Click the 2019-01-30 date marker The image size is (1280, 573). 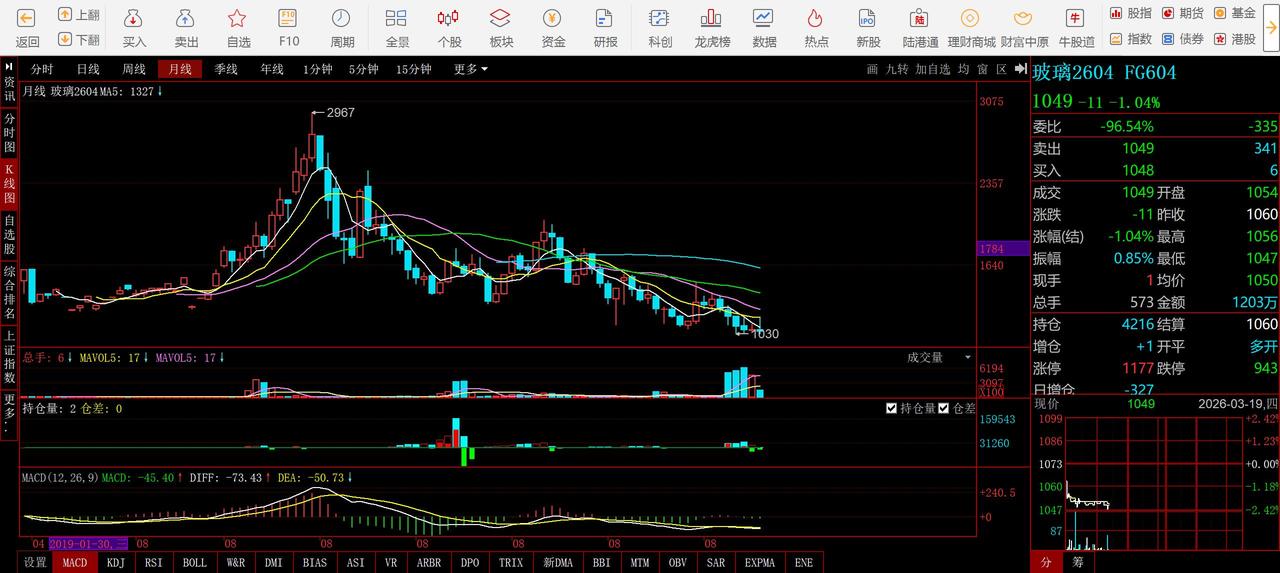[x=88, y=543]
